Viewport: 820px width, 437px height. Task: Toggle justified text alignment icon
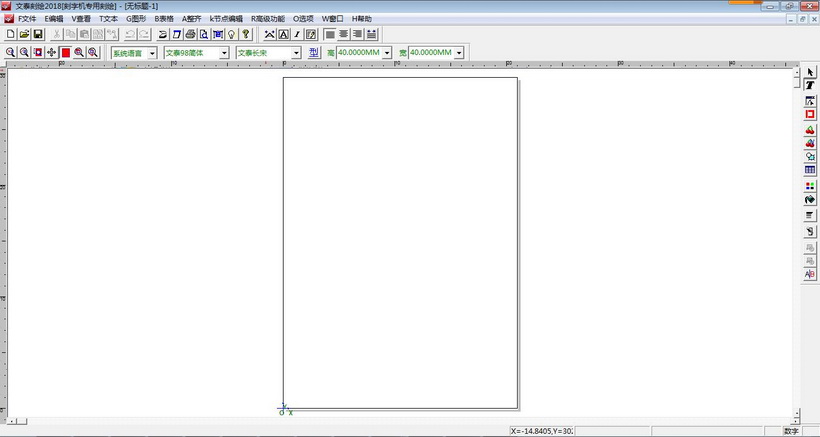371,34
